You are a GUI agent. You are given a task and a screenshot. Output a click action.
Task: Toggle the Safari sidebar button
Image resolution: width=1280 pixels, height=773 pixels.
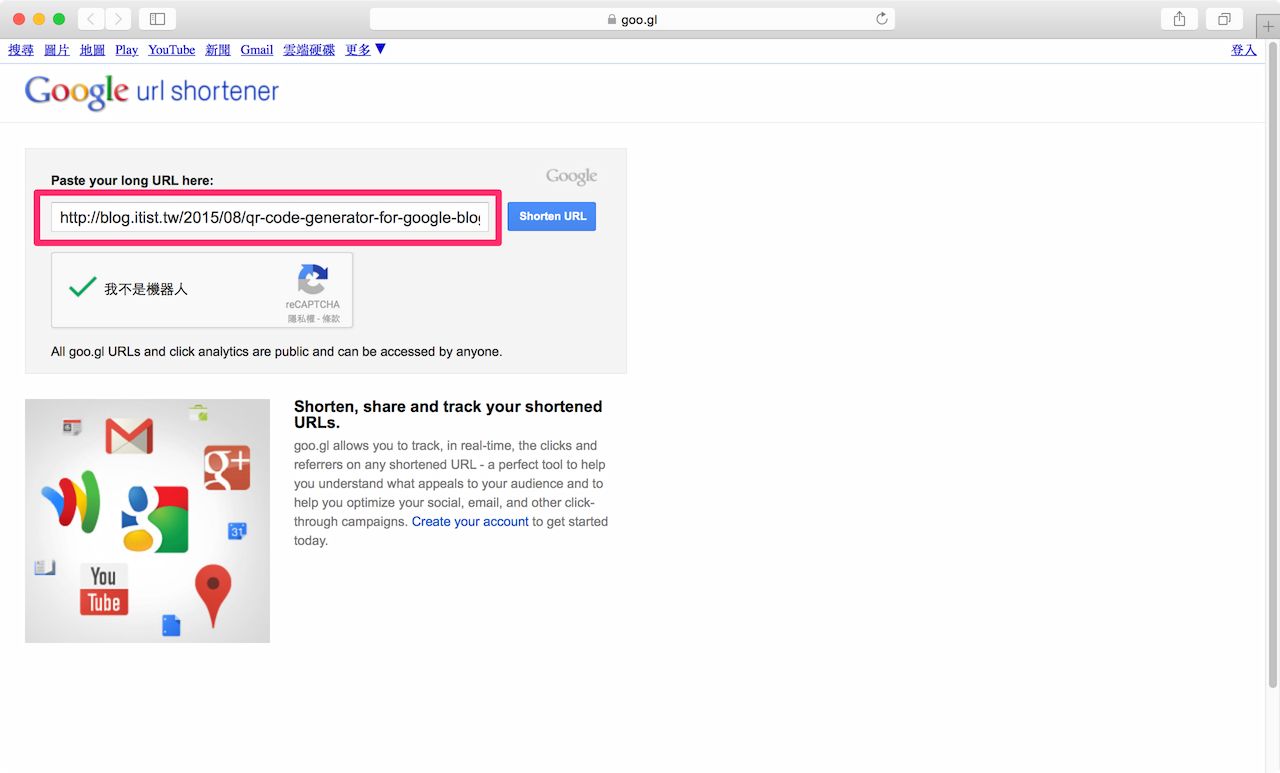157,19
